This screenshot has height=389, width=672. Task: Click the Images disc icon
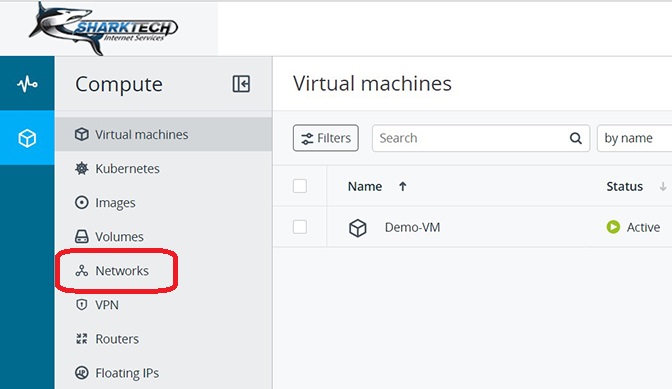[x=81, y=202]
